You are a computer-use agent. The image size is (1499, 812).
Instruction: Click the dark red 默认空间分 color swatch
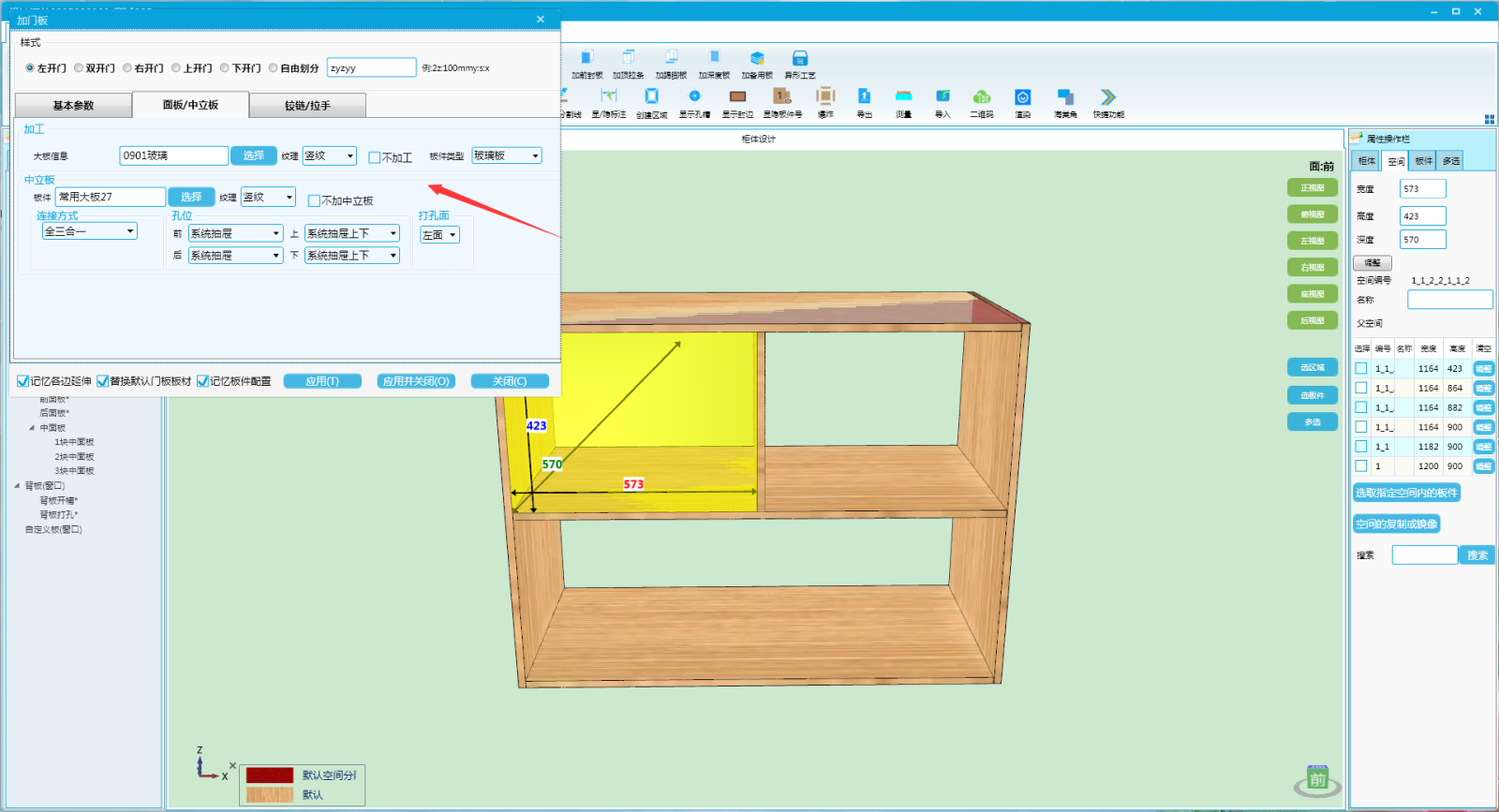[270, 775]
